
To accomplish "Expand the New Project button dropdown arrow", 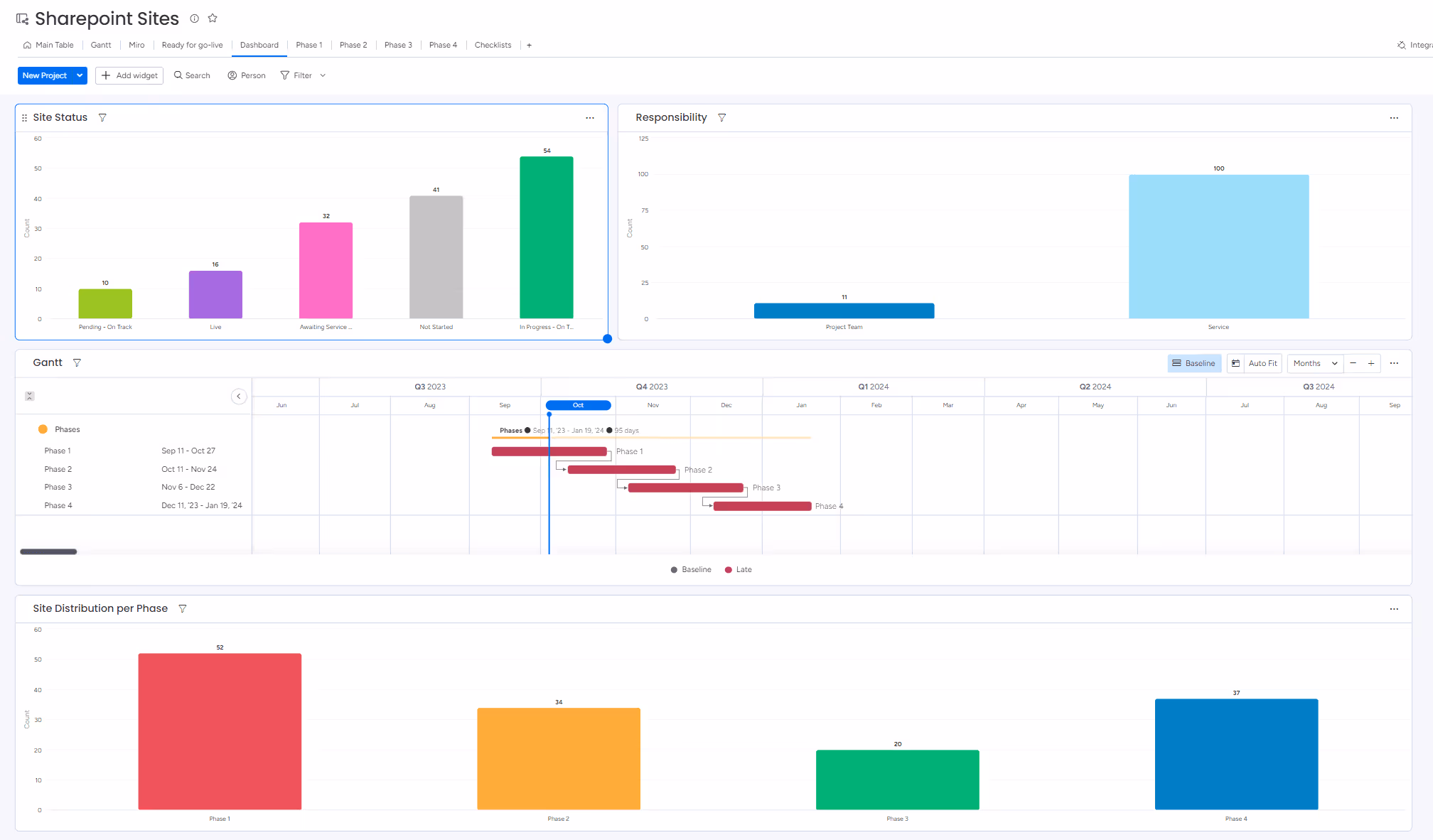I will pyautogui.click(x=79, y=75).
